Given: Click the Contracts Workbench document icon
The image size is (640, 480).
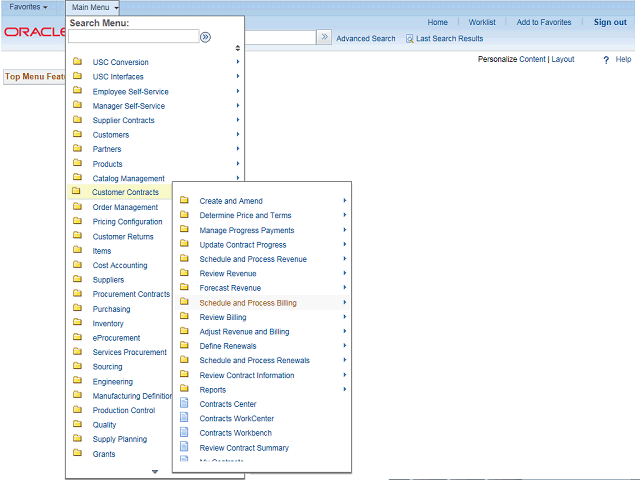Looking at the screenshot, I should tap(184, 433).
